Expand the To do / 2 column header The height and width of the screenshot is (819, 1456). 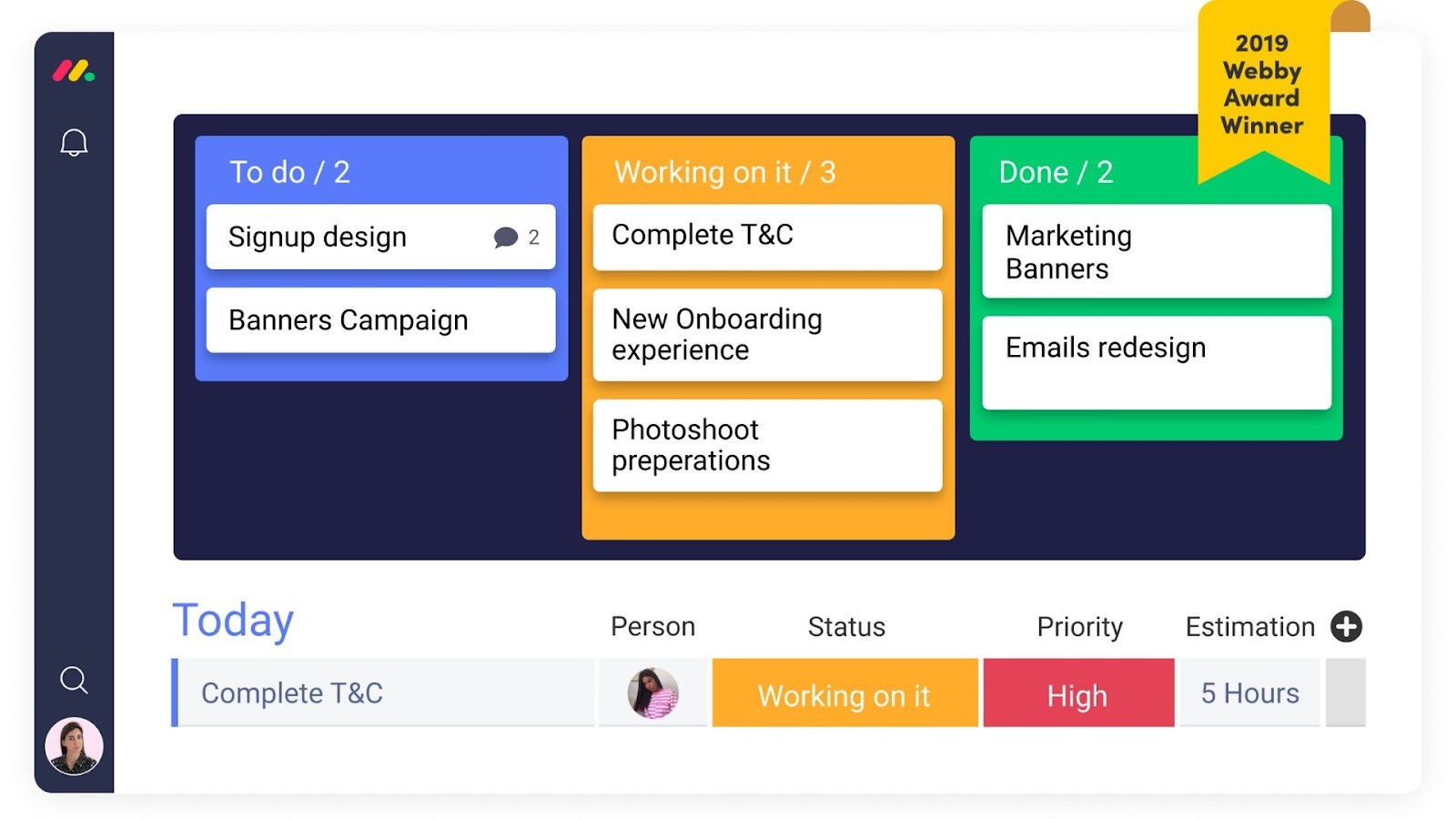coord(289,171)
